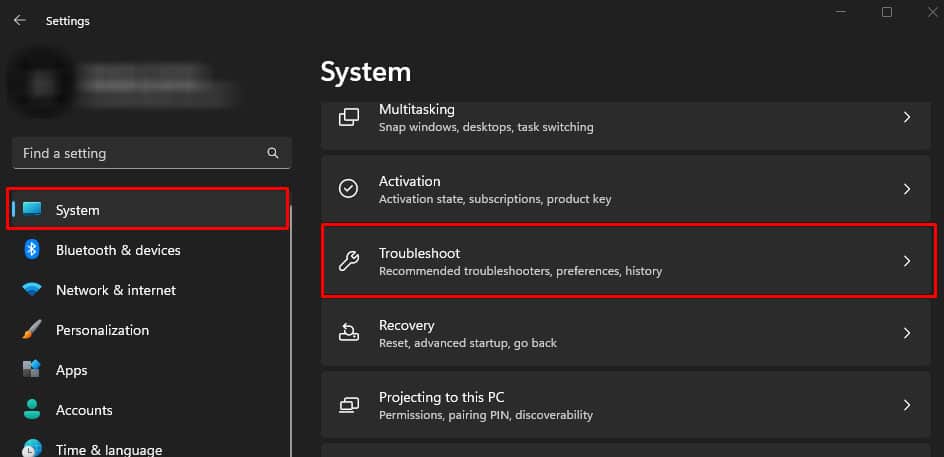This screenshot has height=457, width=944.
Task: Click the Apps icon in sidebar
Action: point(32,369)
